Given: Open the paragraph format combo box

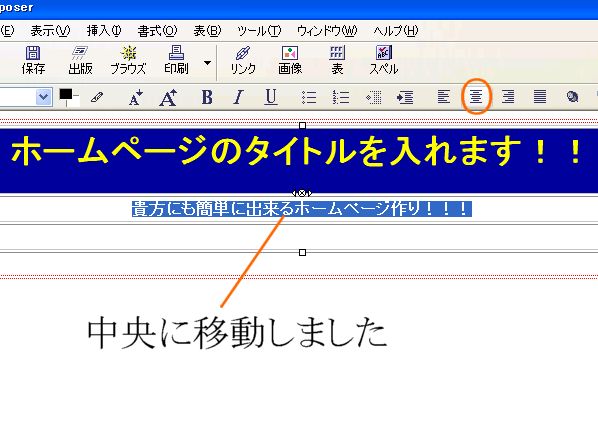Looking at the screenshot, I should (x=26, y=97).
